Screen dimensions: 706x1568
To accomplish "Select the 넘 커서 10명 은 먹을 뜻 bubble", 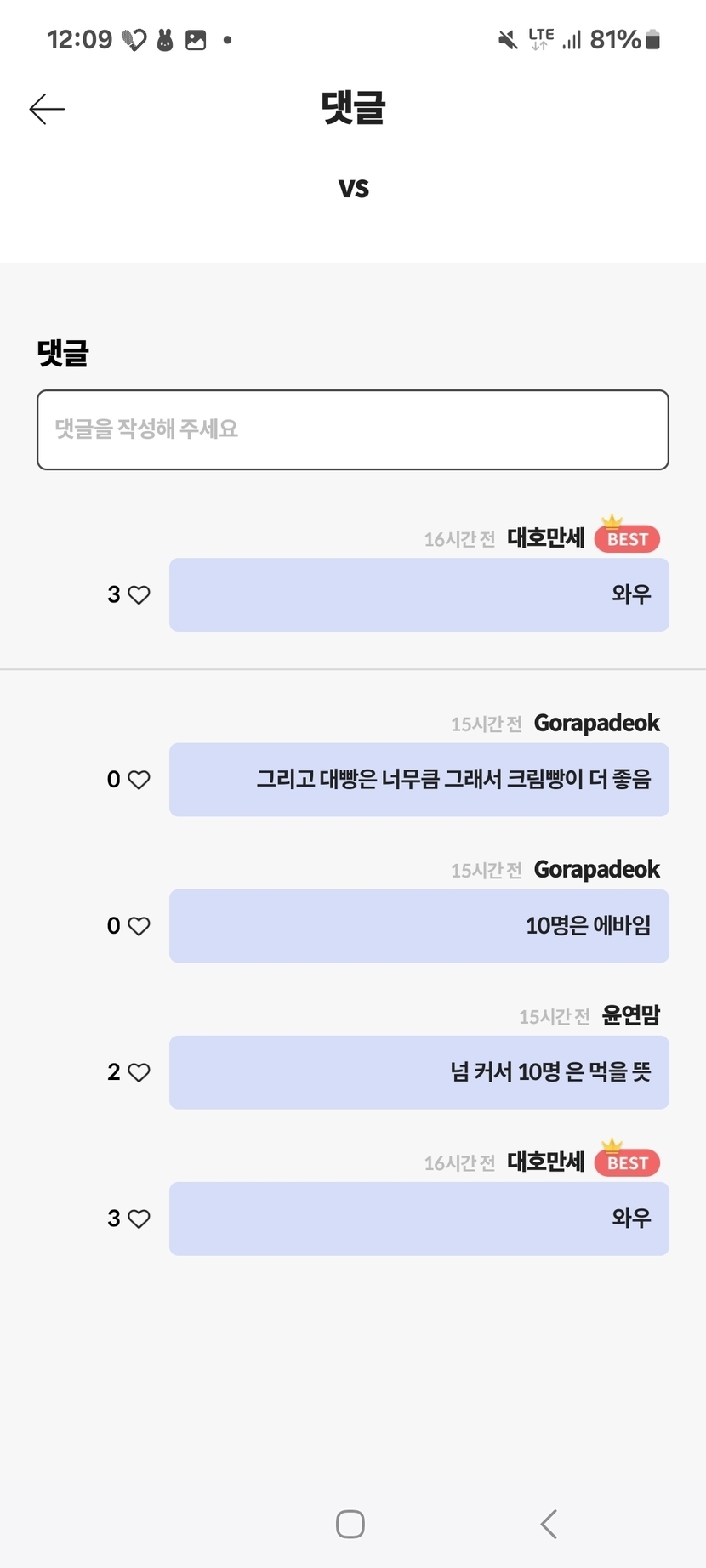I will click(x=419, y=1072).
